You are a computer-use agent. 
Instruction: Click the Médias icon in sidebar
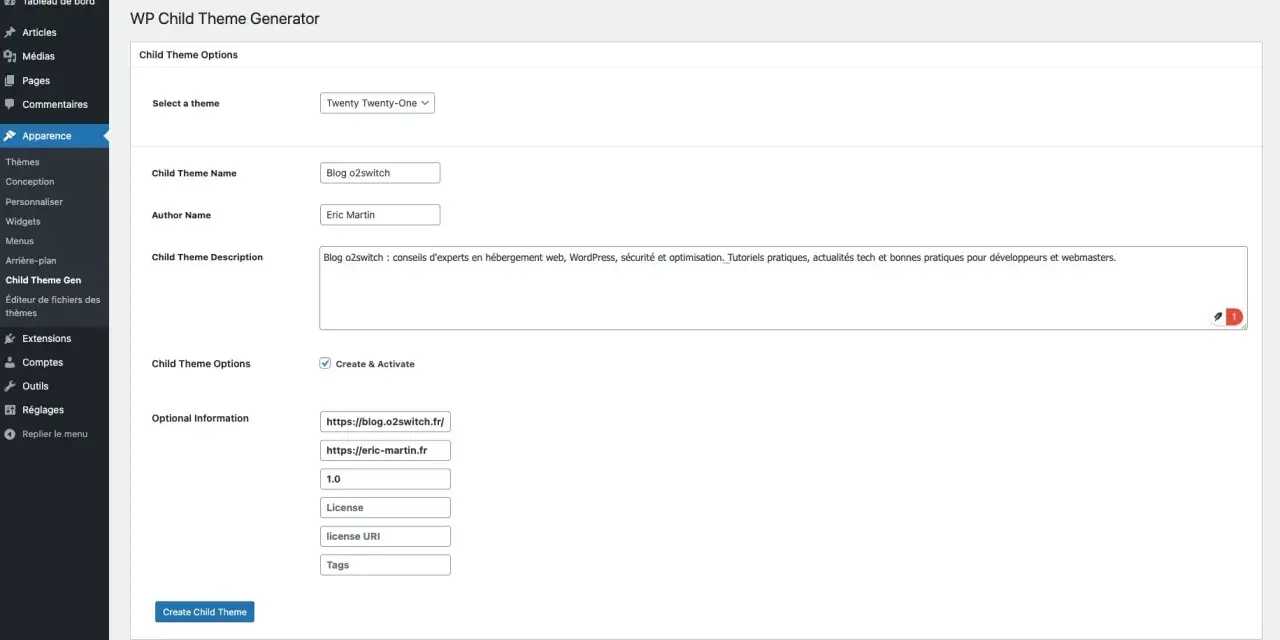click(10, 56)
